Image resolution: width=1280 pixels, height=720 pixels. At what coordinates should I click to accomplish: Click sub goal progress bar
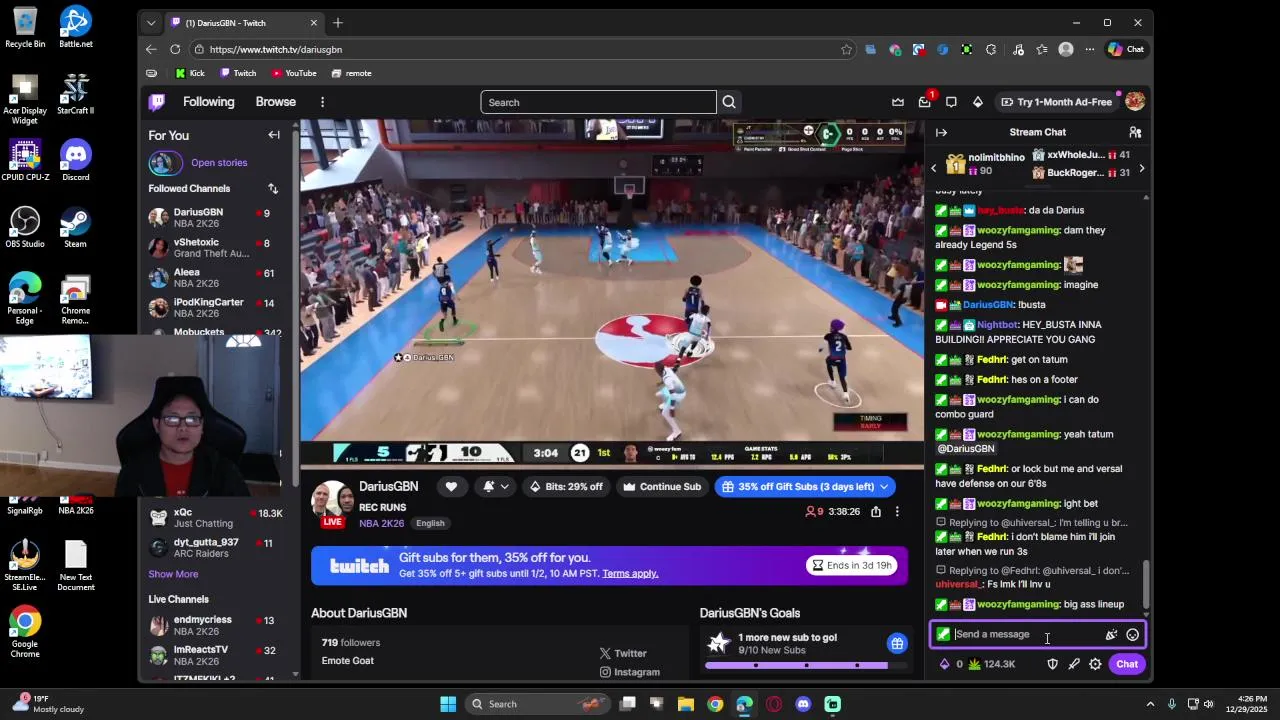pyautogui.click(x=798, y=665)
